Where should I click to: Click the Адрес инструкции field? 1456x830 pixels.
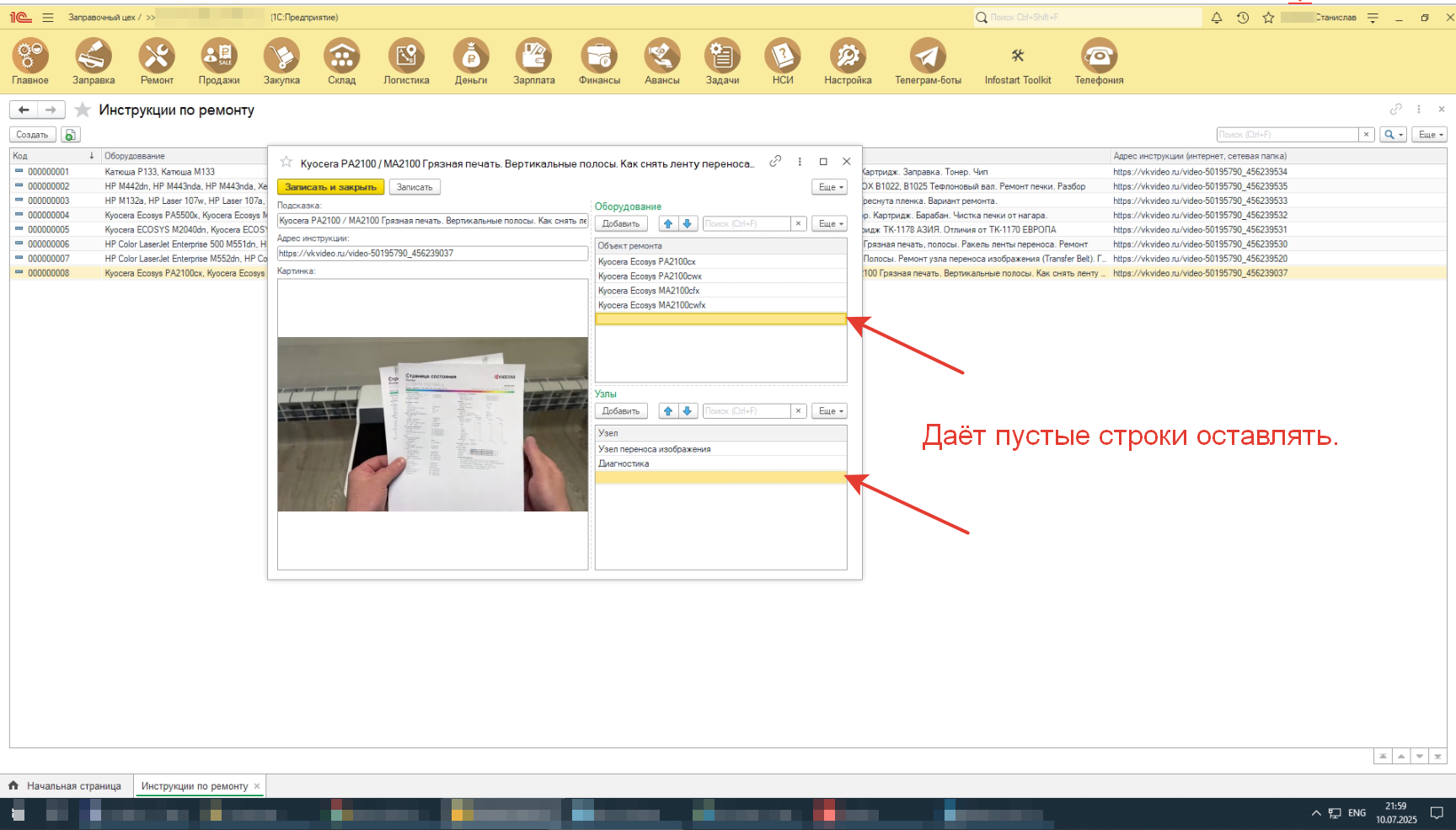tap(432, 254)
